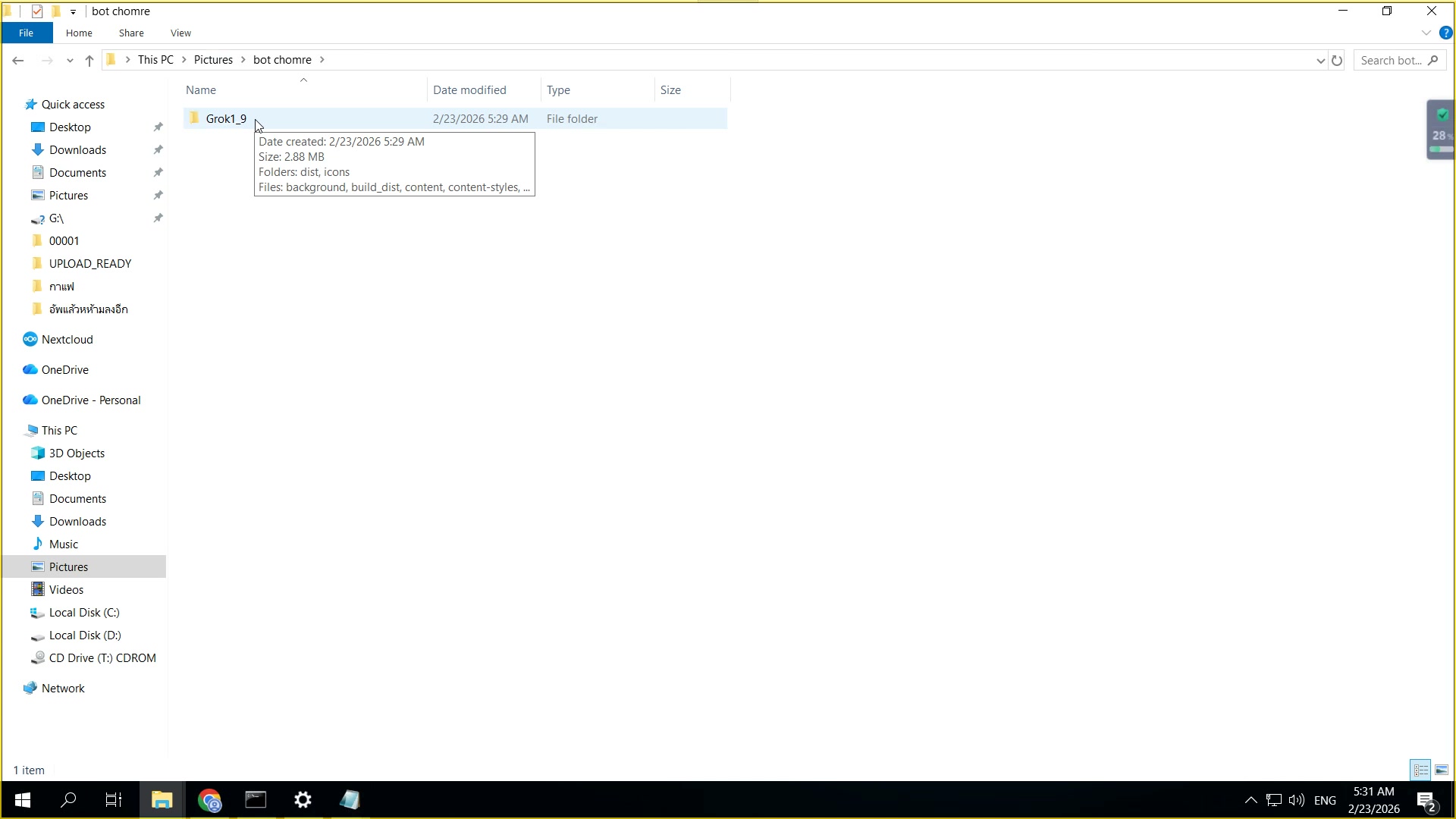Expand the Customize Quick Access Toolbar dropdown
Viewport: 1456px width, 819px height.
pyautogui.click(x=73, y=11)
